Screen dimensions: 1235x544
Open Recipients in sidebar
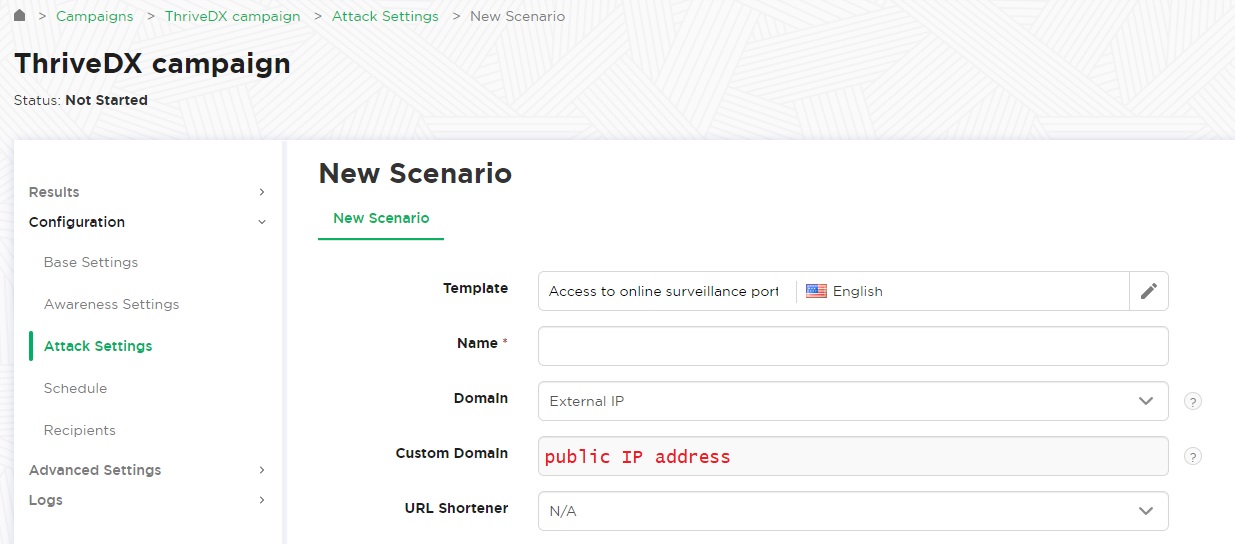tap(80, 430)
